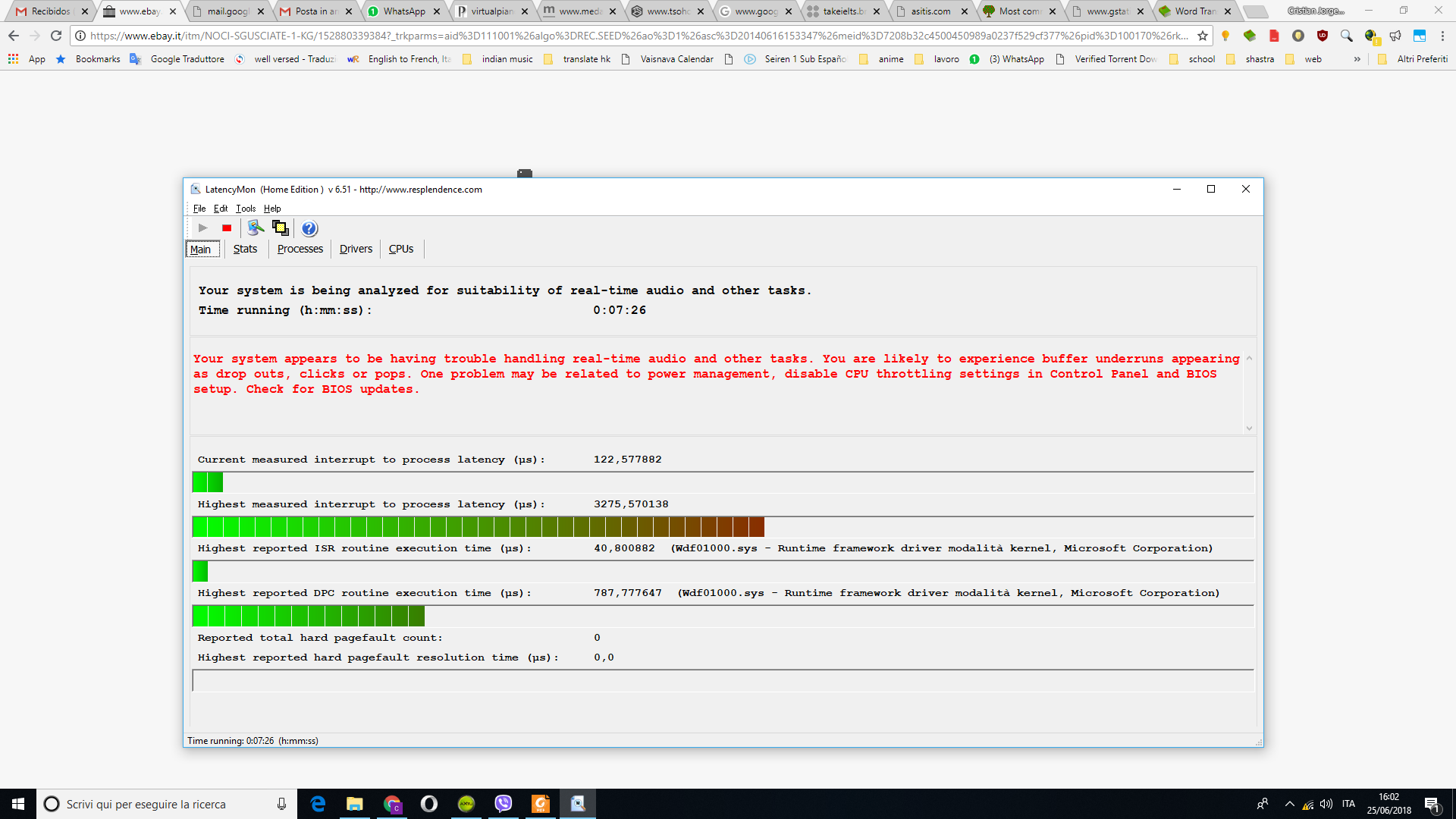This screenshot has width=1456, height=819.
Task: Go back in the browser
Action: (14, 36)
